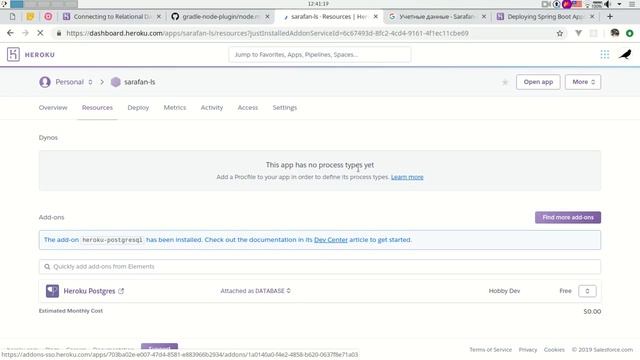
Task: Click the keyboard language flag indicator
Action: pyautogui.click(x=577, y=4)
